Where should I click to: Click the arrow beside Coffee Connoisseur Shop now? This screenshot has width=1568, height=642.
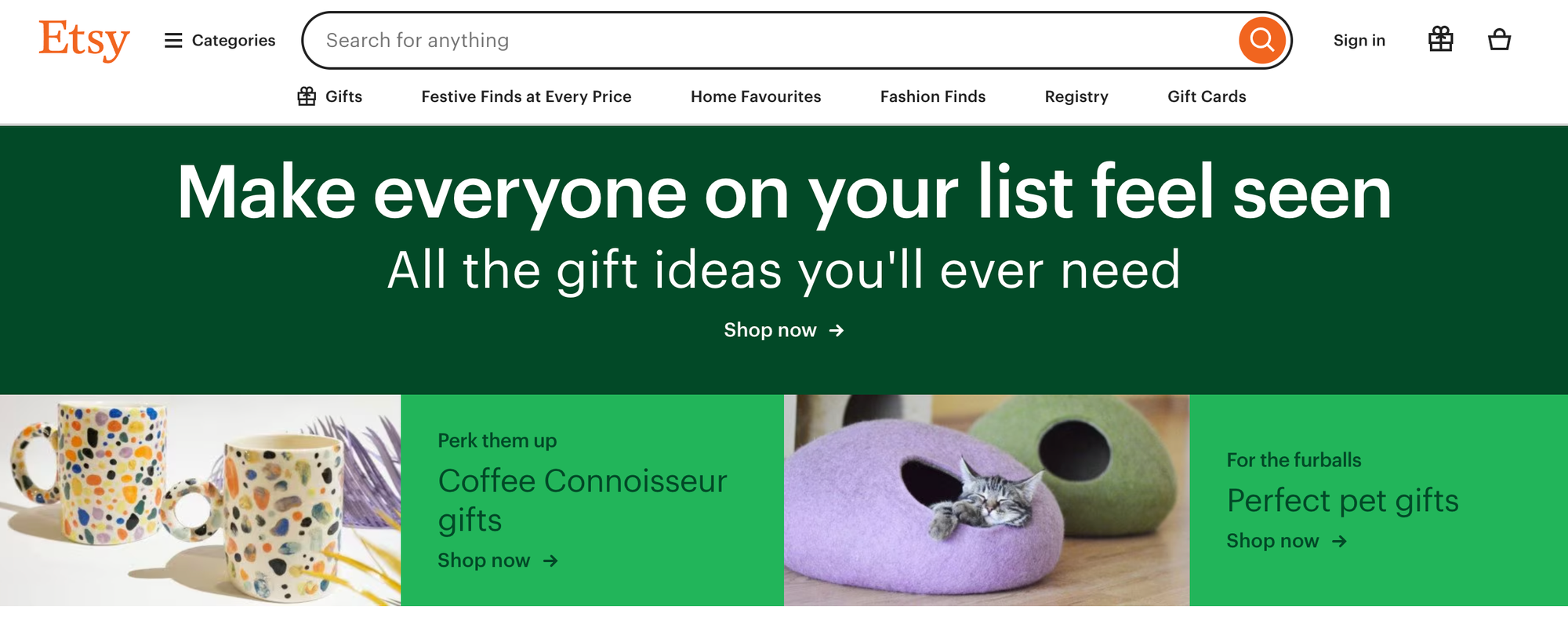(552, 560)
